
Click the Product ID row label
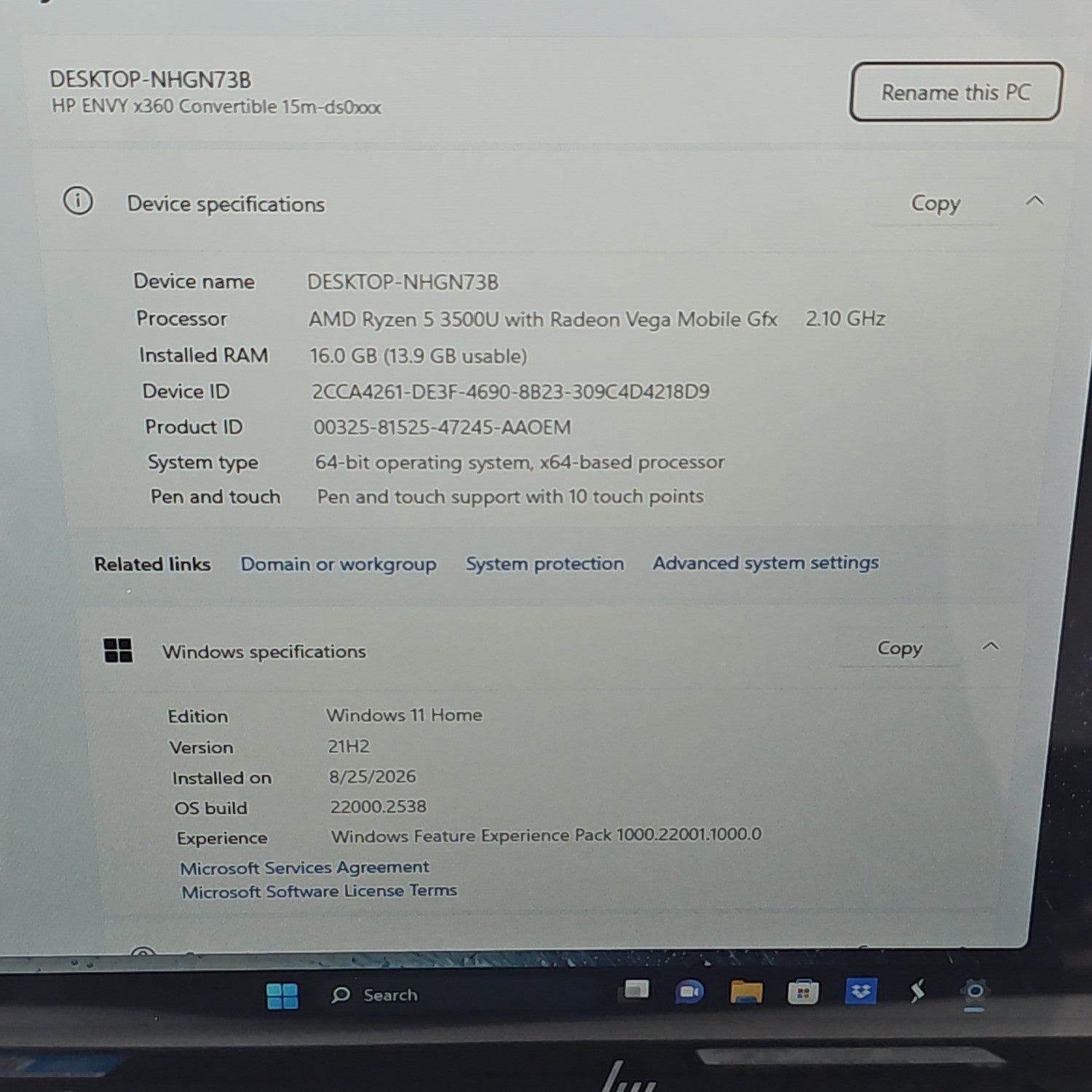click(194, 427)
